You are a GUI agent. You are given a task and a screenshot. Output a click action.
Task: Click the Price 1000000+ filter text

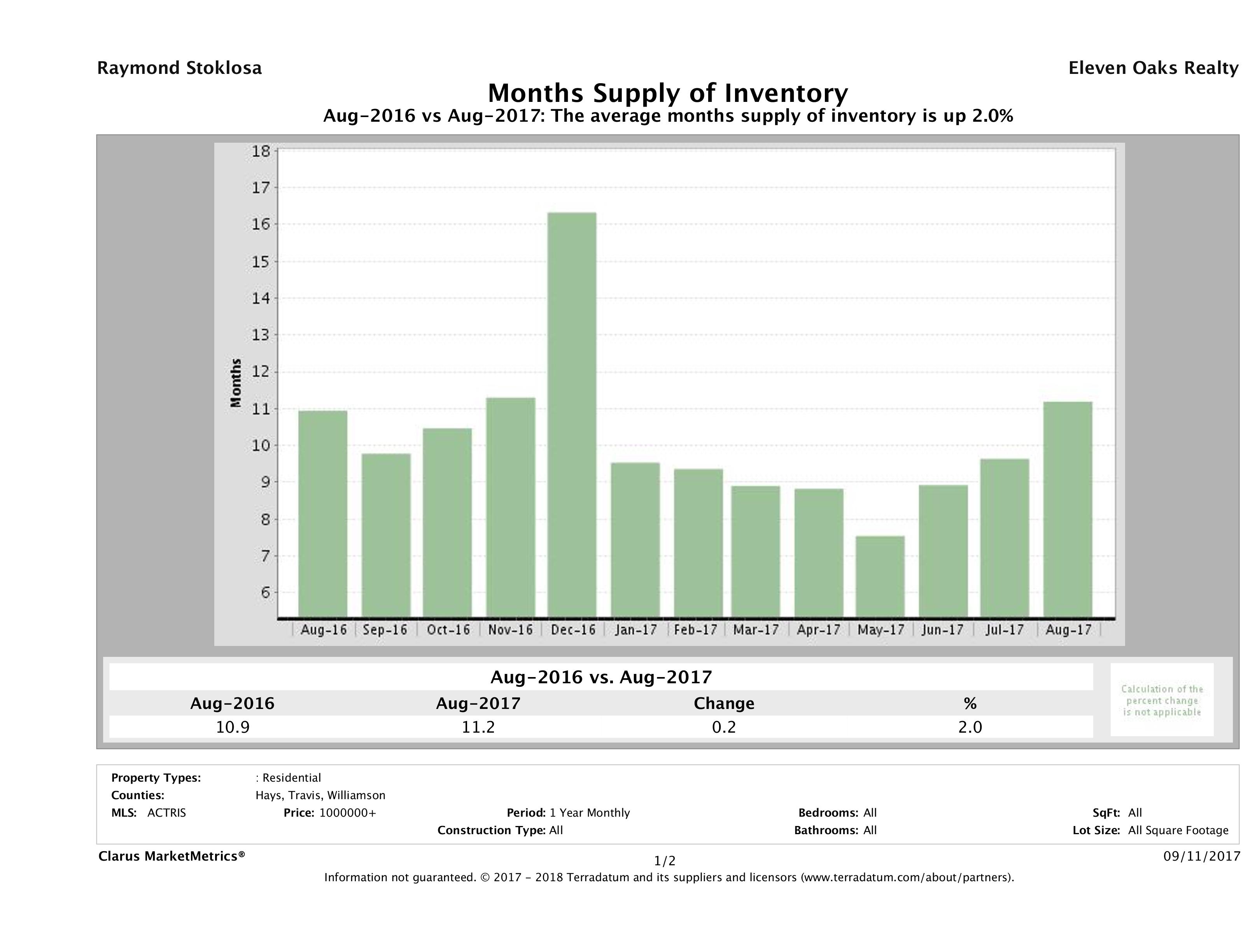coord(330,813)
